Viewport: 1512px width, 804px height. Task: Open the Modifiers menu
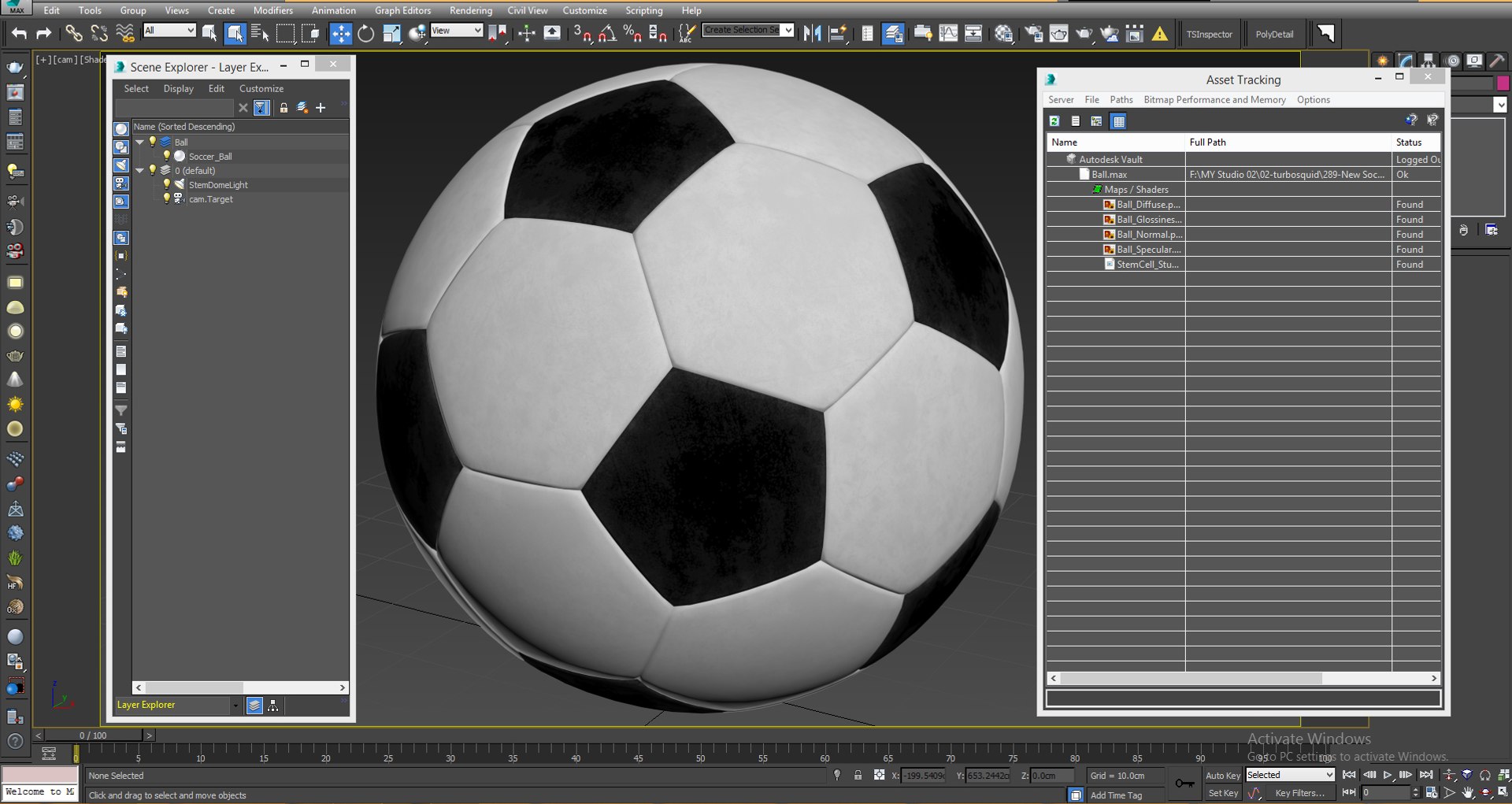272,10
